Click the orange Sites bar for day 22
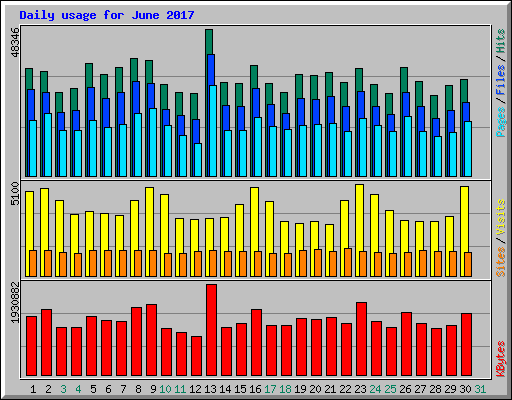Viewport: 512px width, 400px height. (348, 262)
